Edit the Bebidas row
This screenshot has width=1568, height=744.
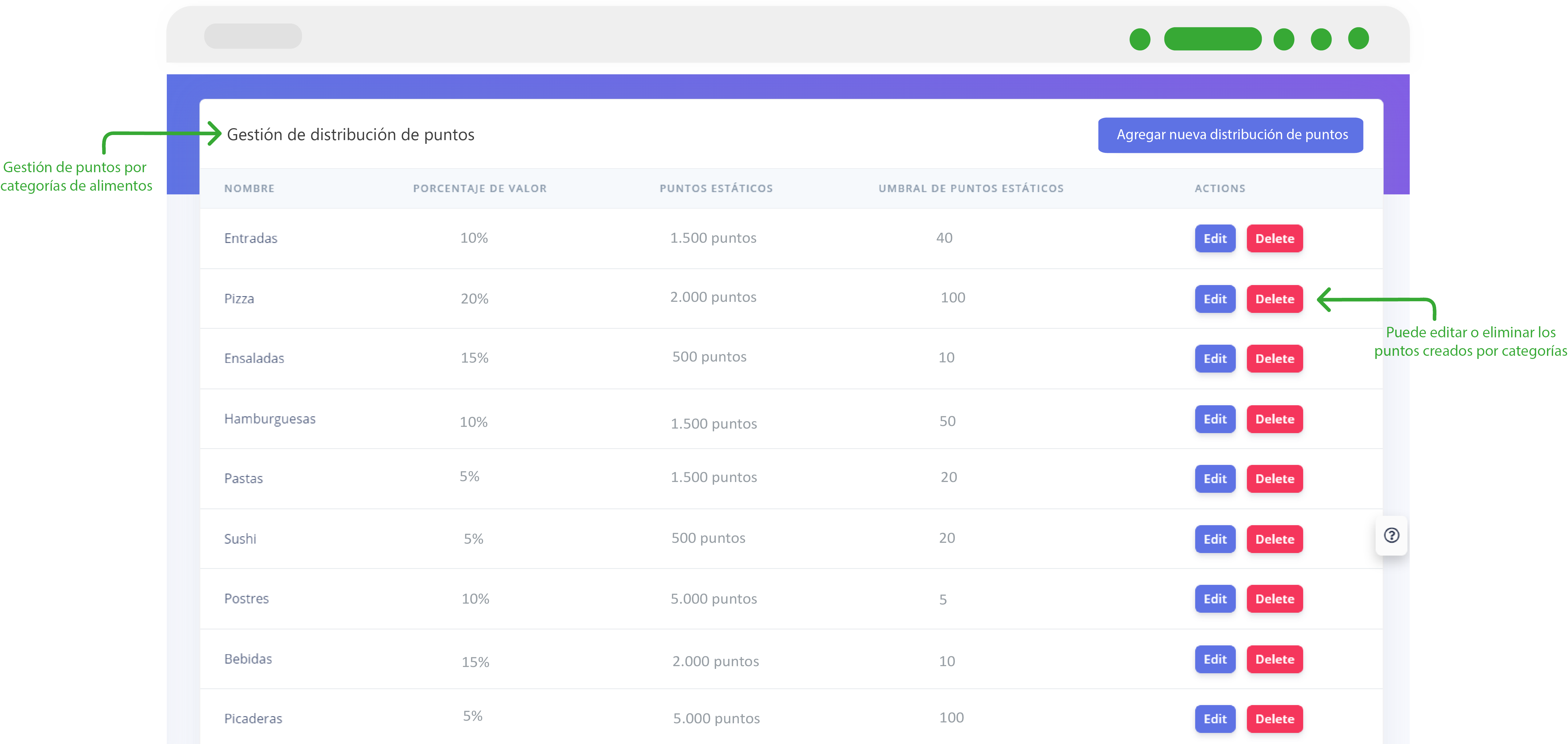coord(1215,659)
